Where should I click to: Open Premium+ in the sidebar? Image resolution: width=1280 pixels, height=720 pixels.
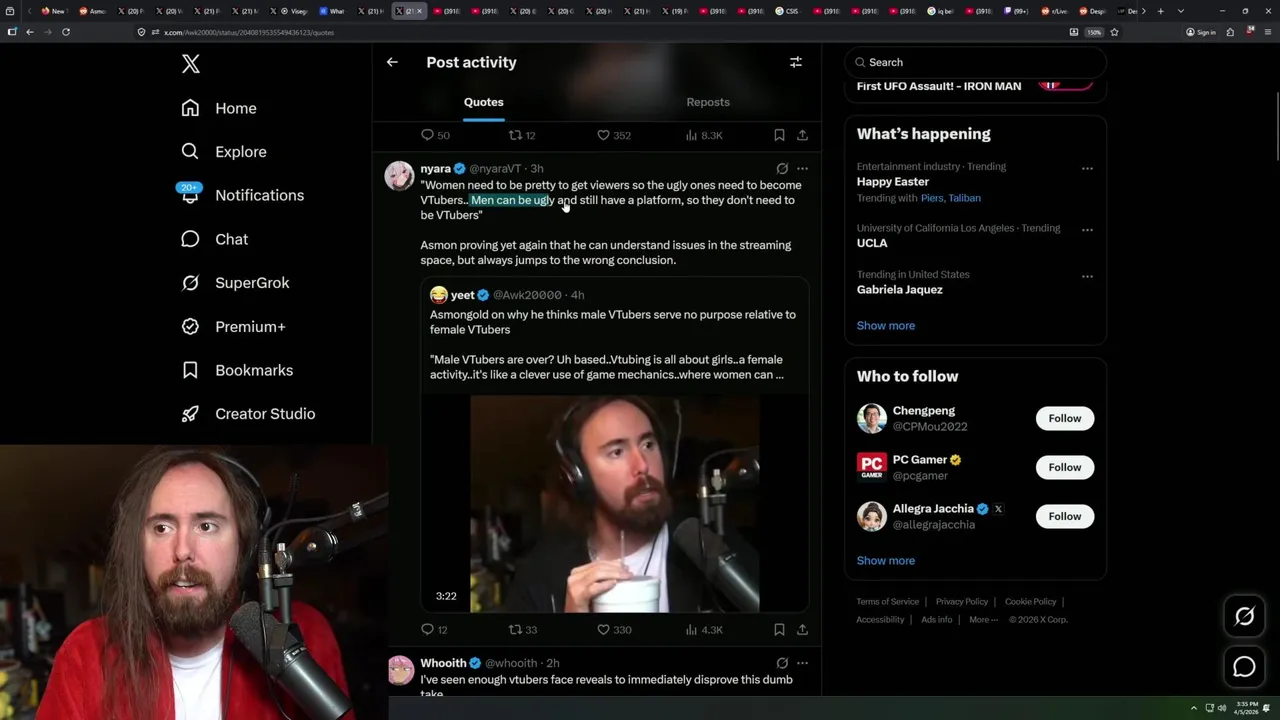(x=233, y=326)
